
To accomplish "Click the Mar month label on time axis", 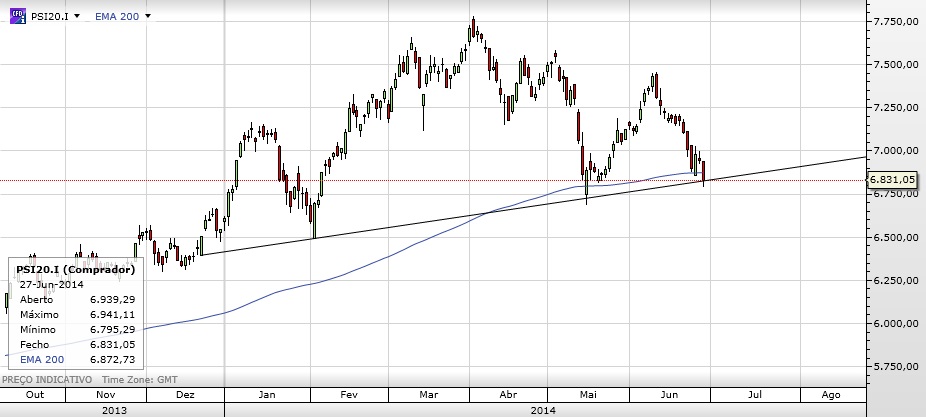I will coord(428,395).
